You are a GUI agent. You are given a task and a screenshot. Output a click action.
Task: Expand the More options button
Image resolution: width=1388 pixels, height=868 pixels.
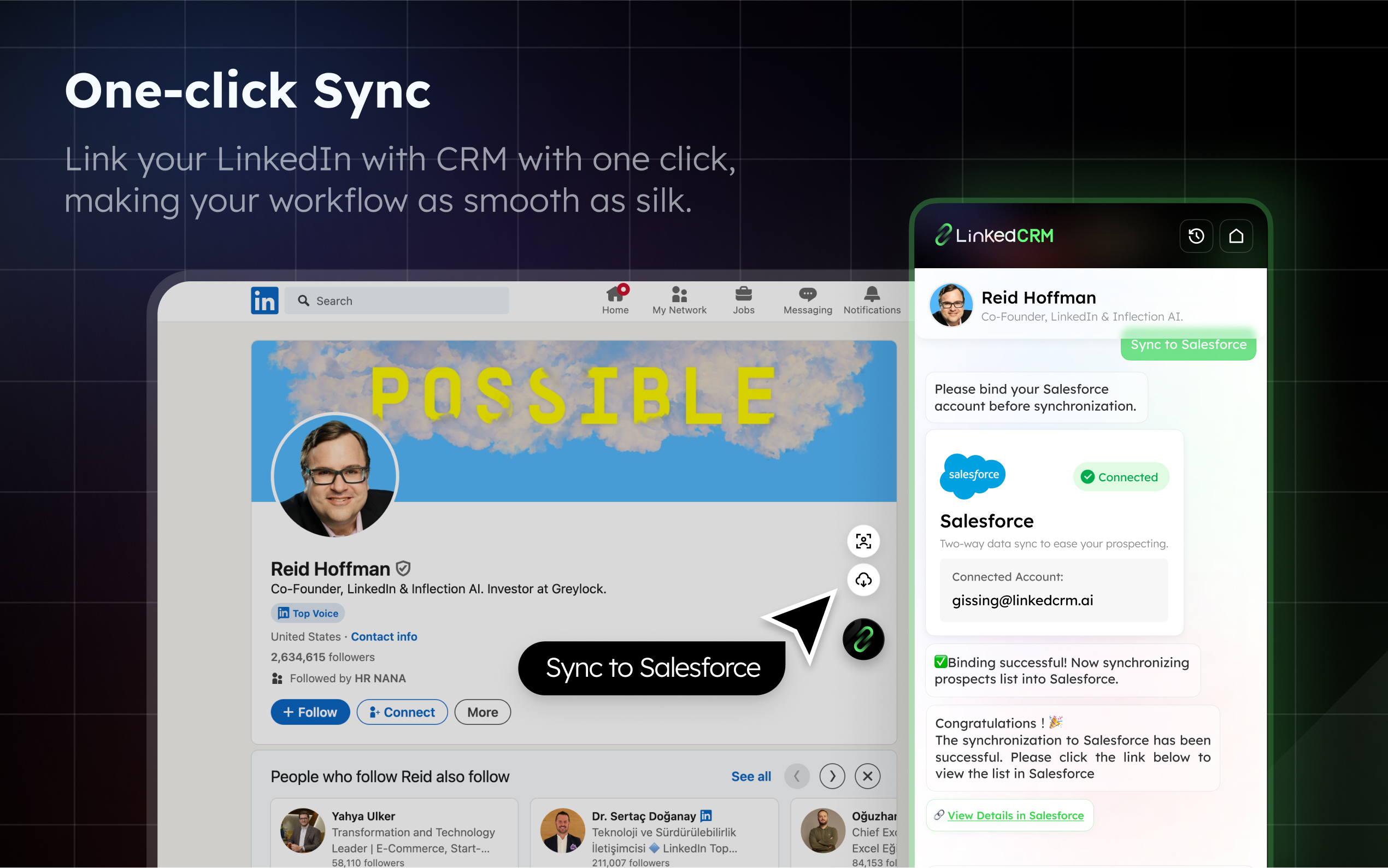pyautogui.click(x=483, y=712)
